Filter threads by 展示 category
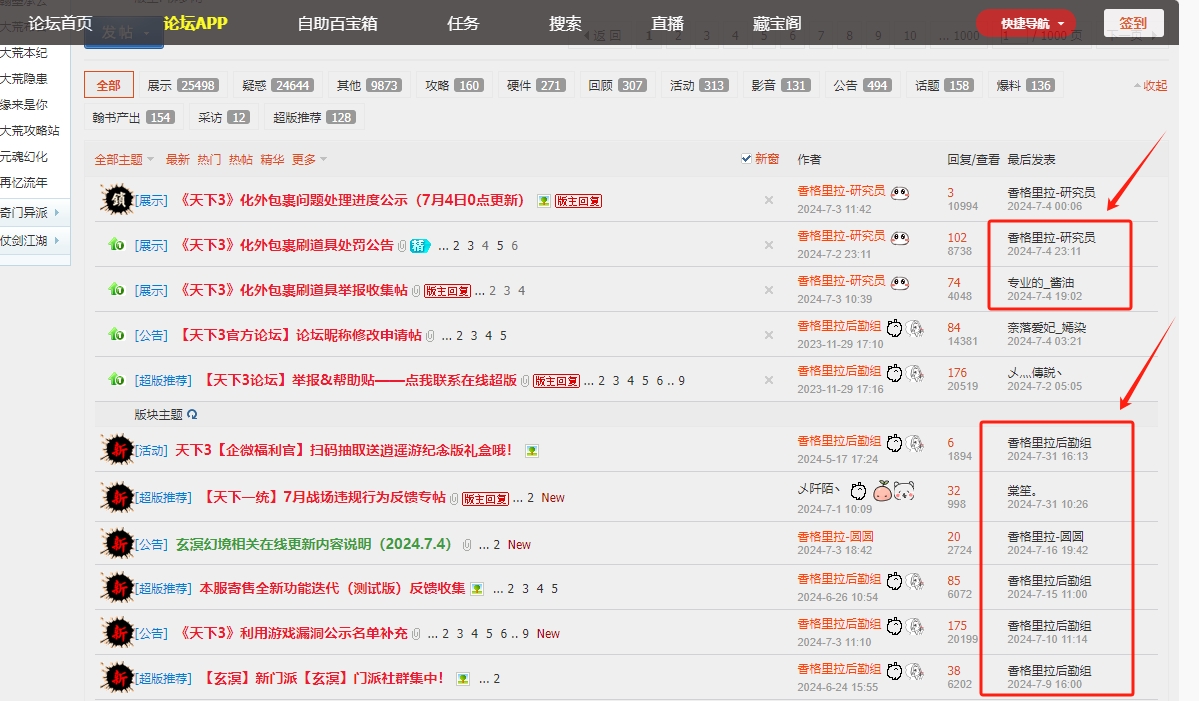This screenshot has width=1199, height=701. 182,86
